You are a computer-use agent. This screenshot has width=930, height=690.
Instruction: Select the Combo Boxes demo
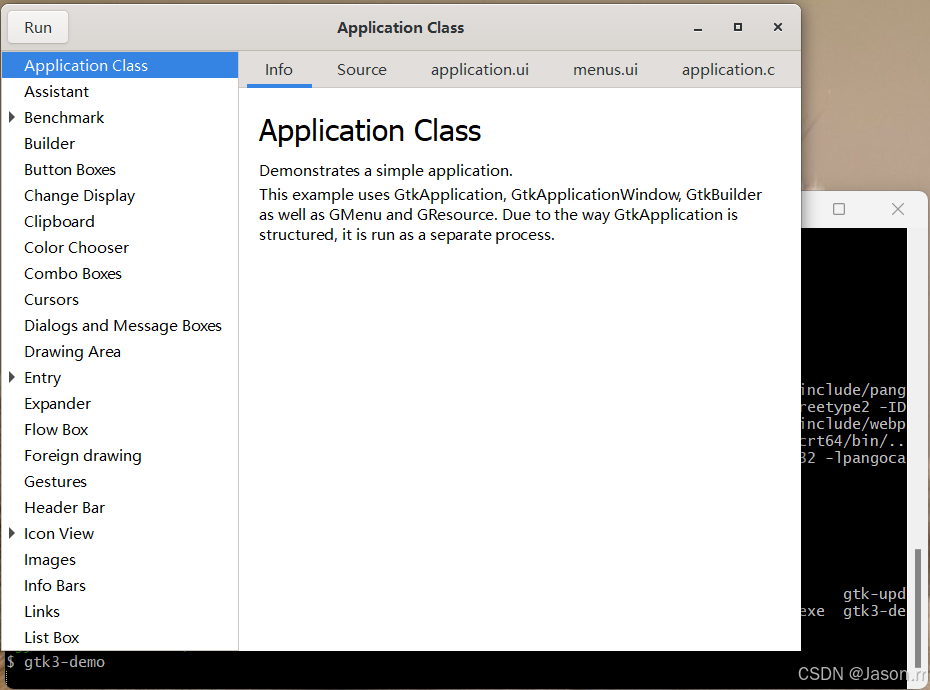pyautogui.click(x=120, y=274)
